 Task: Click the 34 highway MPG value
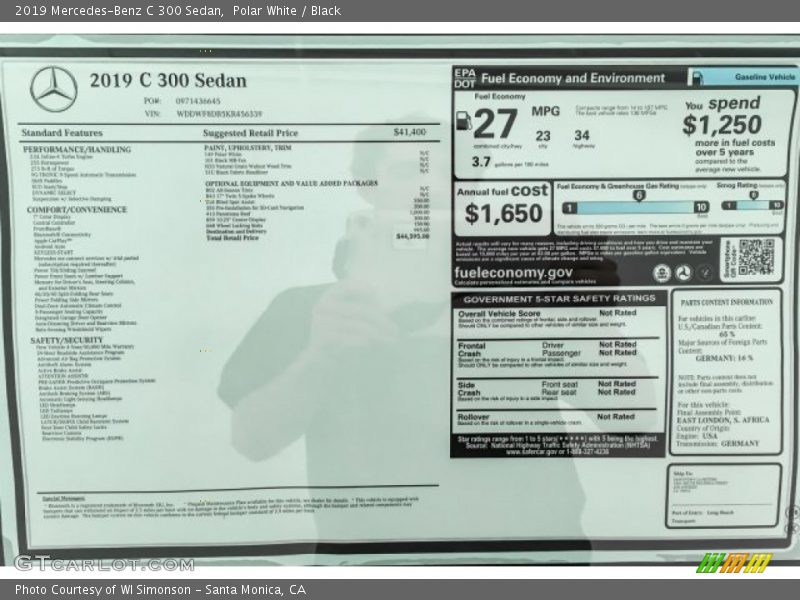(x=582, y=135)
